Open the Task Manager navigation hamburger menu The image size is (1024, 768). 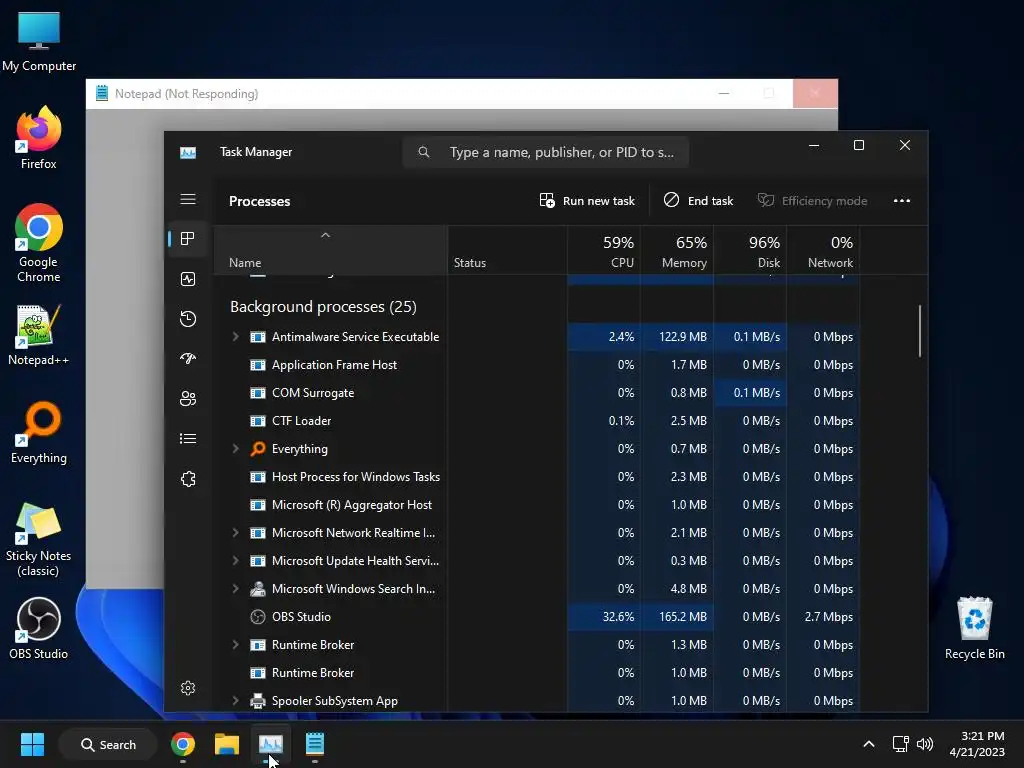tap(188, 199)
